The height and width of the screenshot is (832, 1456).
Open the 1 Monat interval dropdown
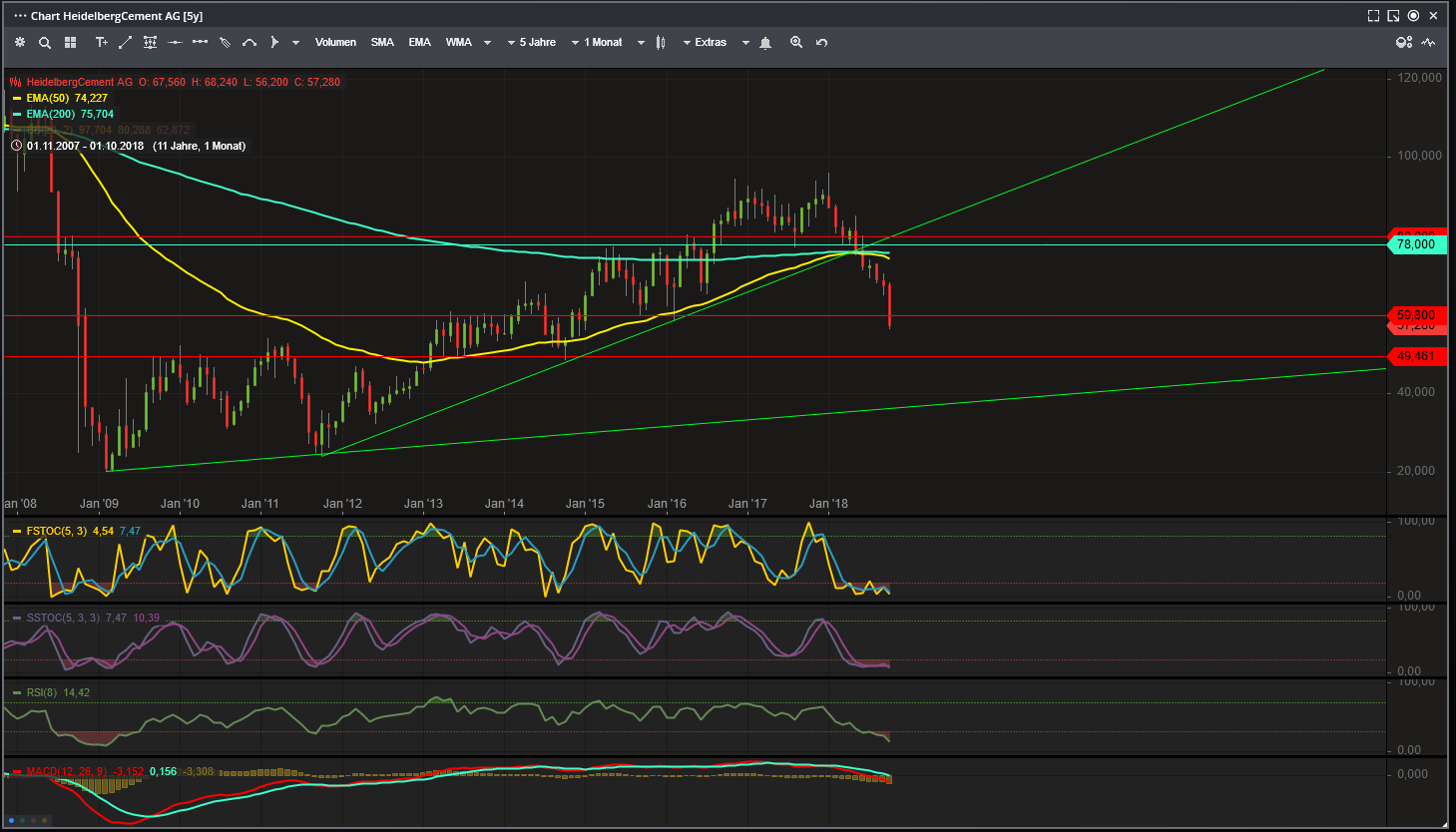pyautogui.click(x=603, y=42)
